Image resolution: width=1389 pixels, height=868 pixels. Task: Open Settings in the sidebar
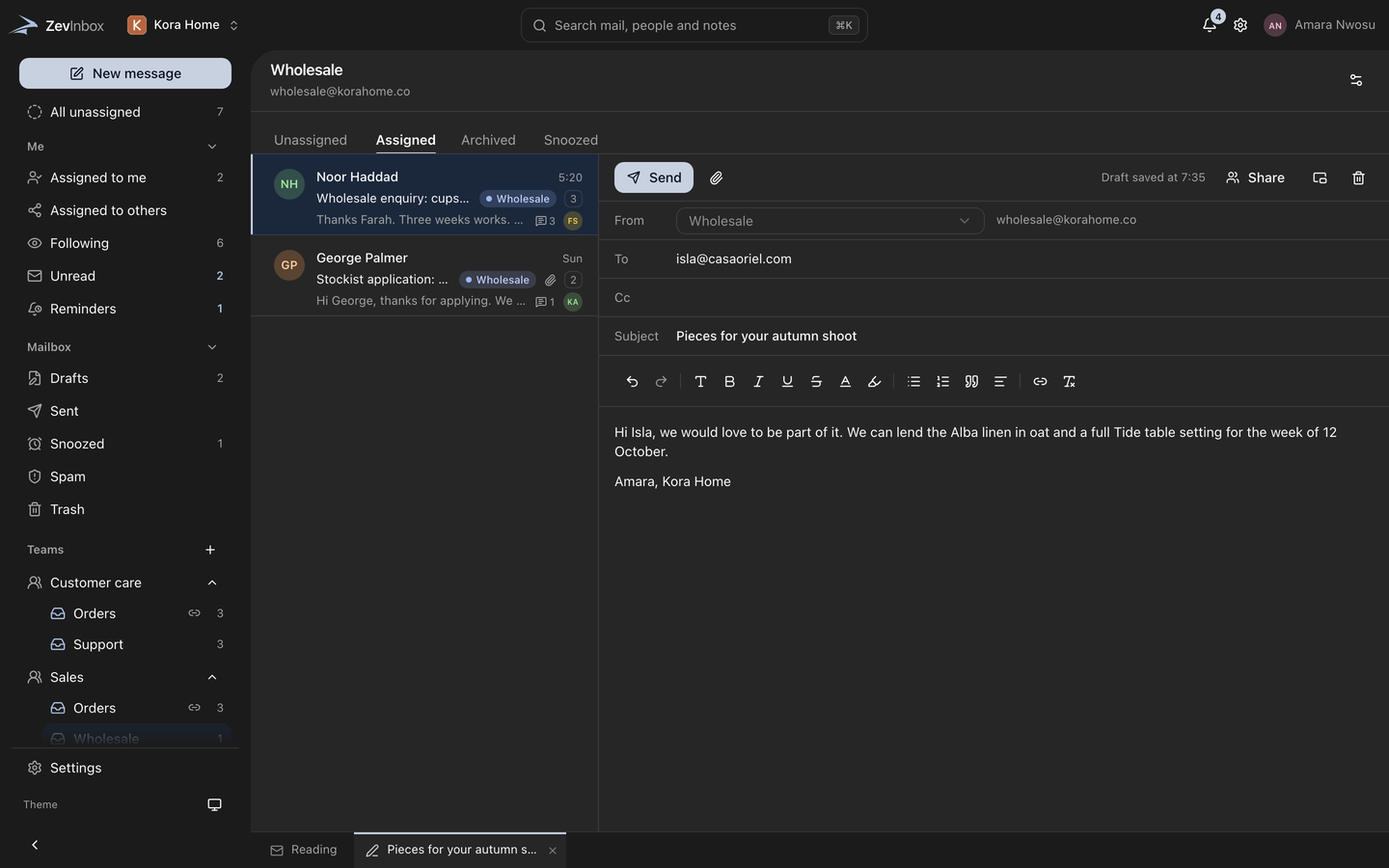coord(125,768)
